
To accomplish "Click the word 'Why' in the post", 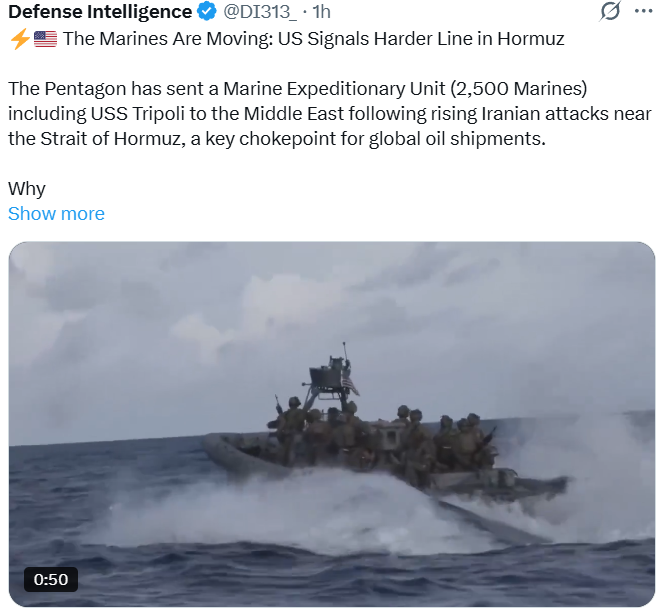I will [x=27, y=189].
